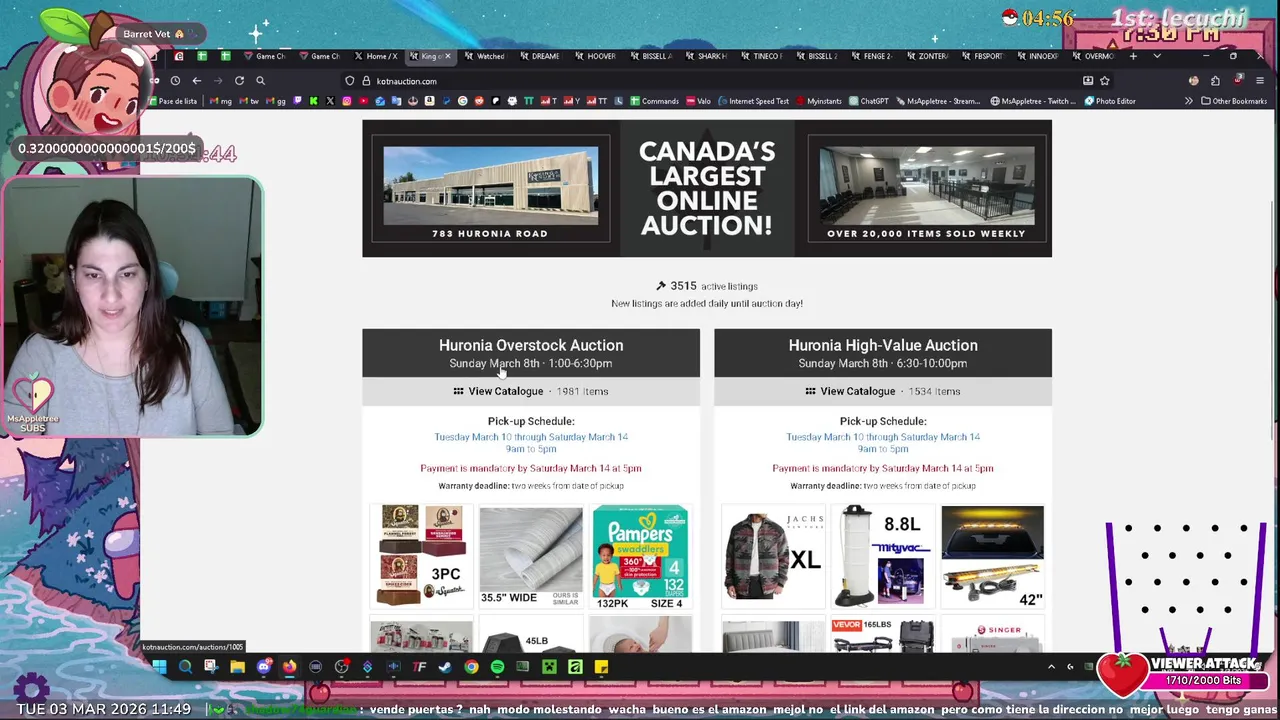Open the Windows Start menu

tap(159, 667)
